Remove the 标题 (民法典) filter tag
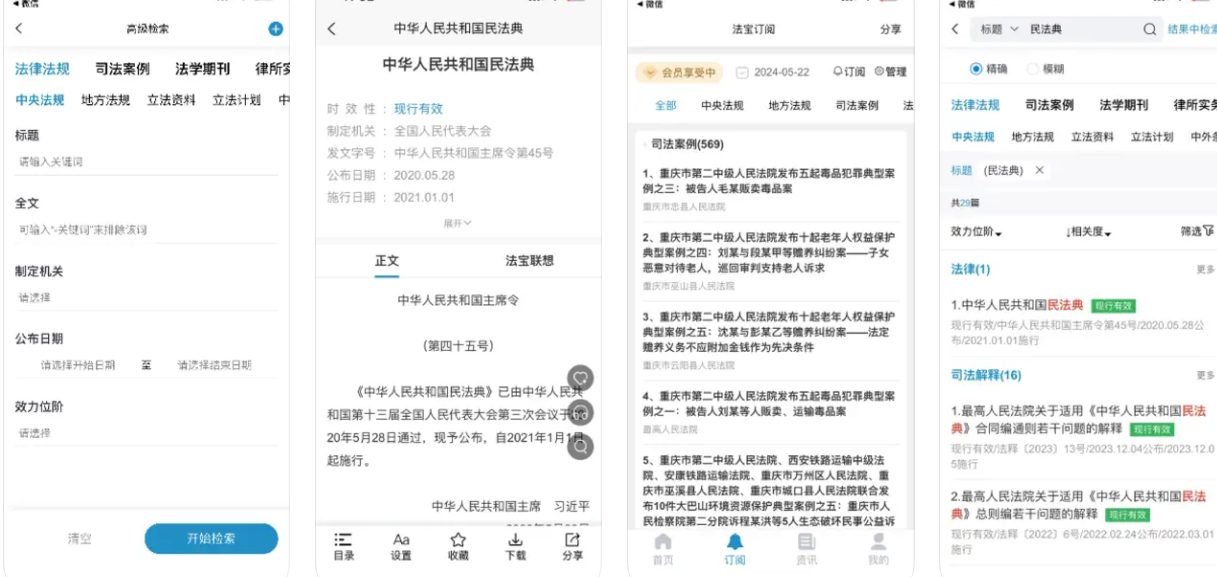Screen dimensions: 1217x577 tap(1040, 170)
